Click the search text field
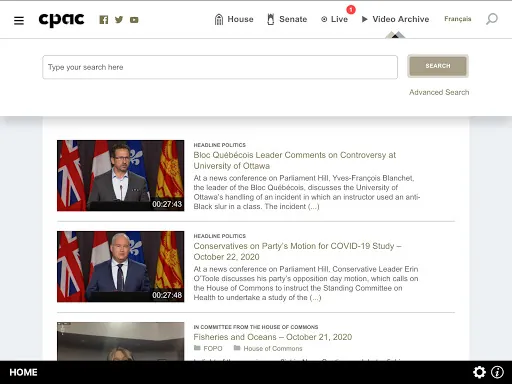512x384 pixels. coord(220,67)
